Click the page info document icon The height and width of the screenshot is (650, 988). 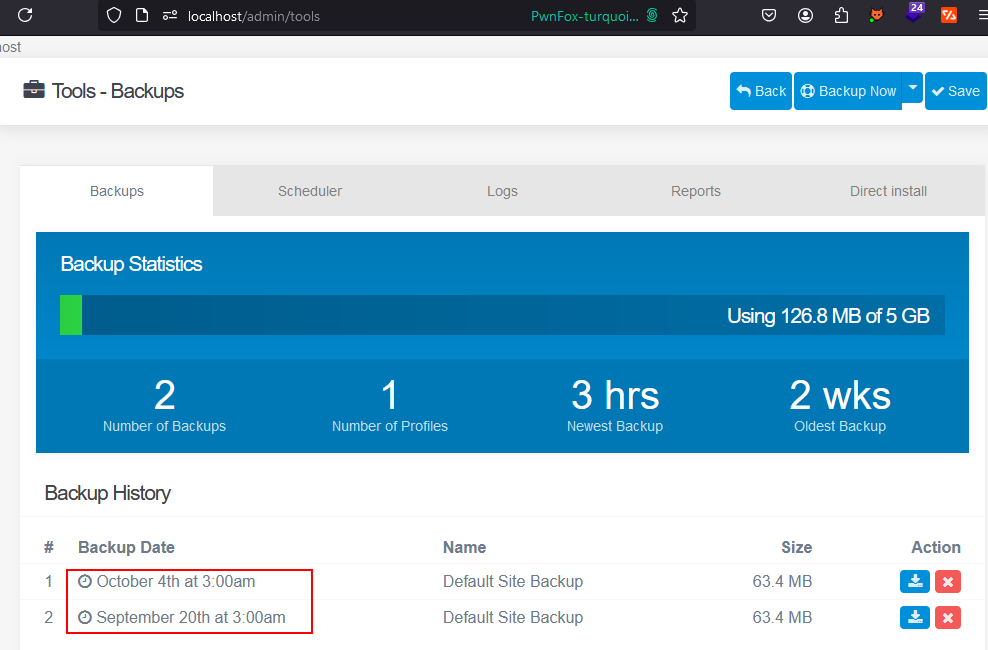click(142, 15)
